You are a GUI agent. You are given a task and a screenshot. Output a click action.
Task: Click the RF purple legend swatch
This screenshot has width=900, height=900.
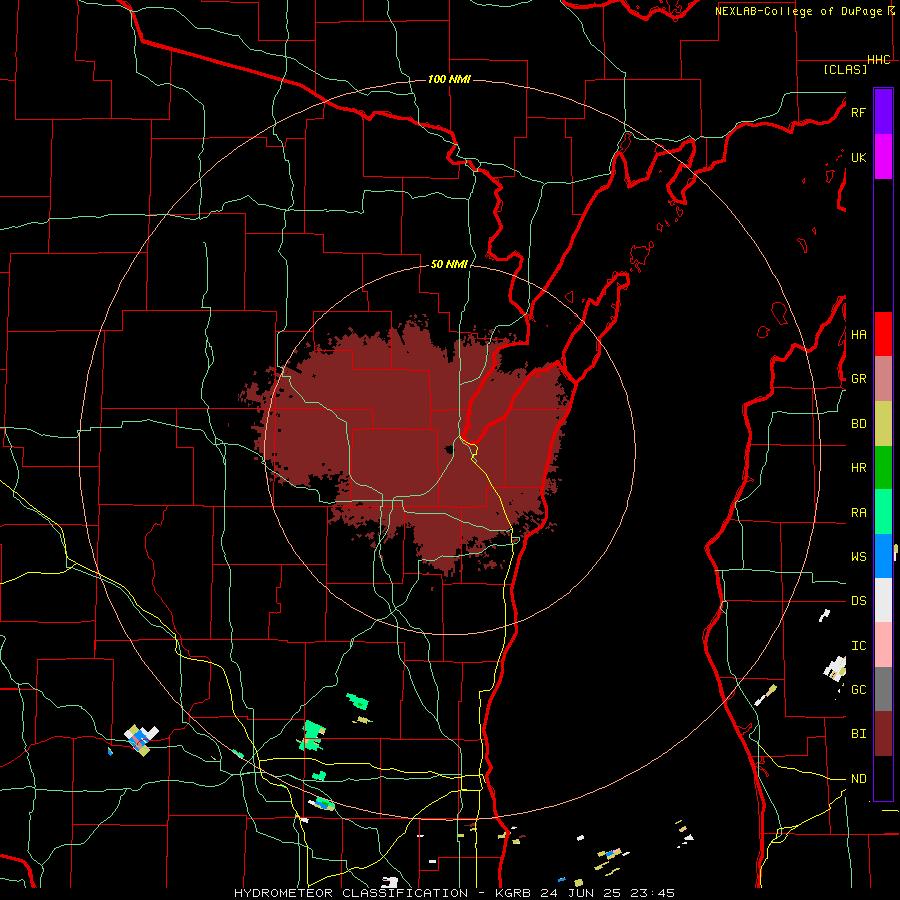pos(883,112)
